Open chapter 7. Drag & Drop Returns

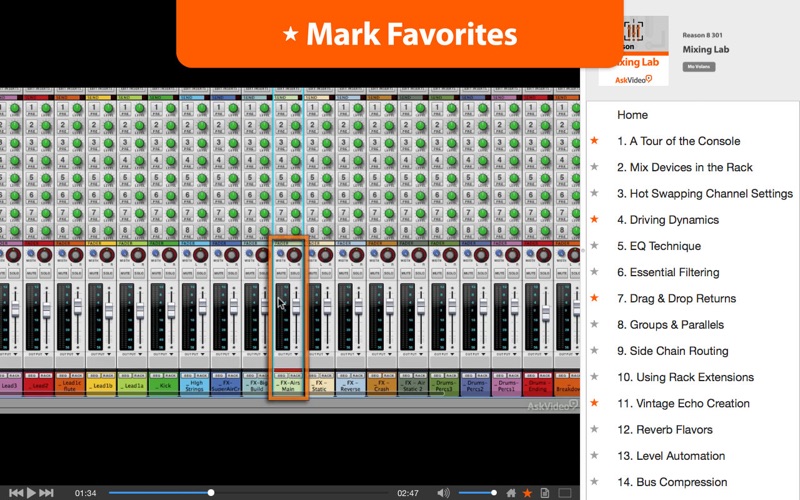click(677, 298)
